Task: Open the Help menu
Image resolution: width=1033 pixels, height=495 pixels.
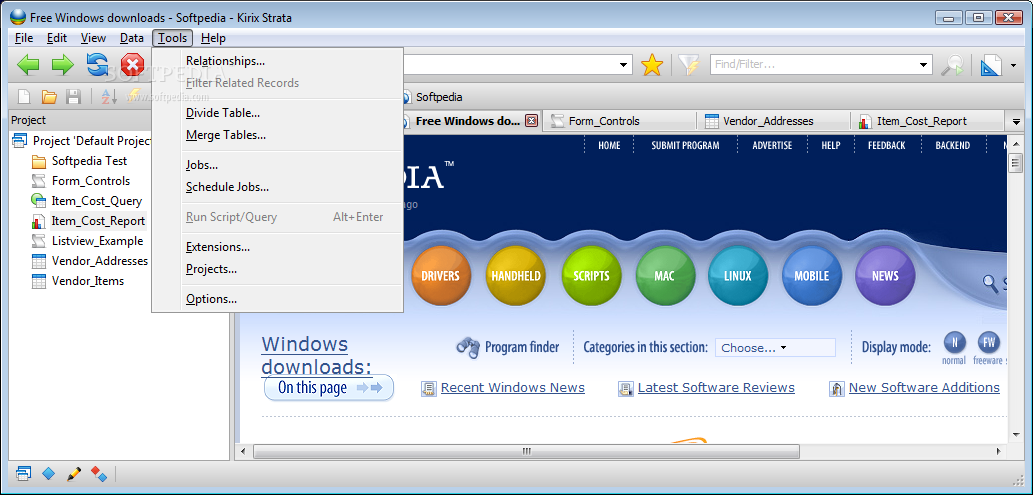Action: coord(213,38)
